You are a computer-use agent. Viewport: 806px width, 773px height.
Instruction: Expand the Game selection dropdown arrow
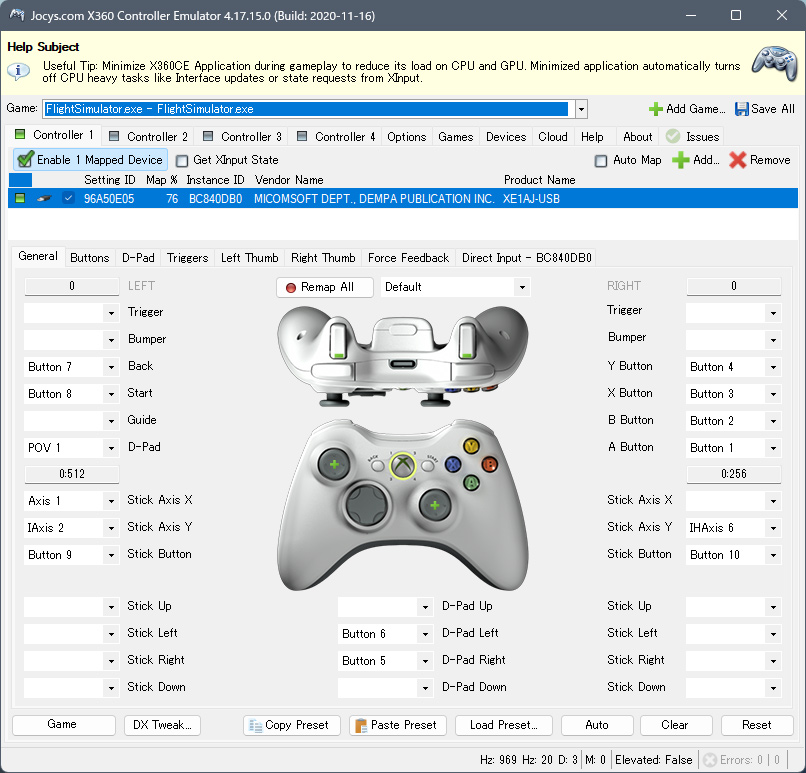tap(581, 109)
